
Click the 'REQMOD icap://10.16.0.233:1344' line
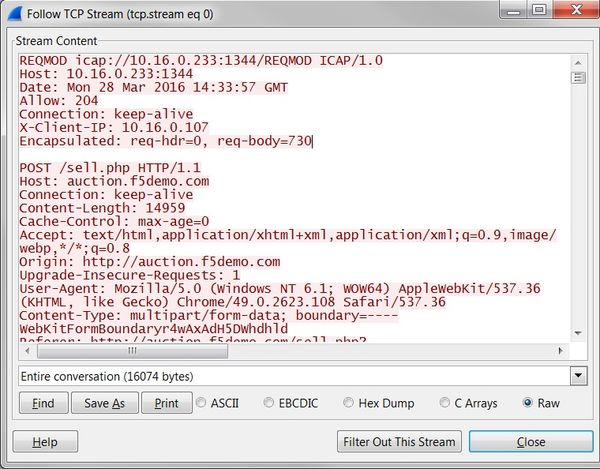201,60
